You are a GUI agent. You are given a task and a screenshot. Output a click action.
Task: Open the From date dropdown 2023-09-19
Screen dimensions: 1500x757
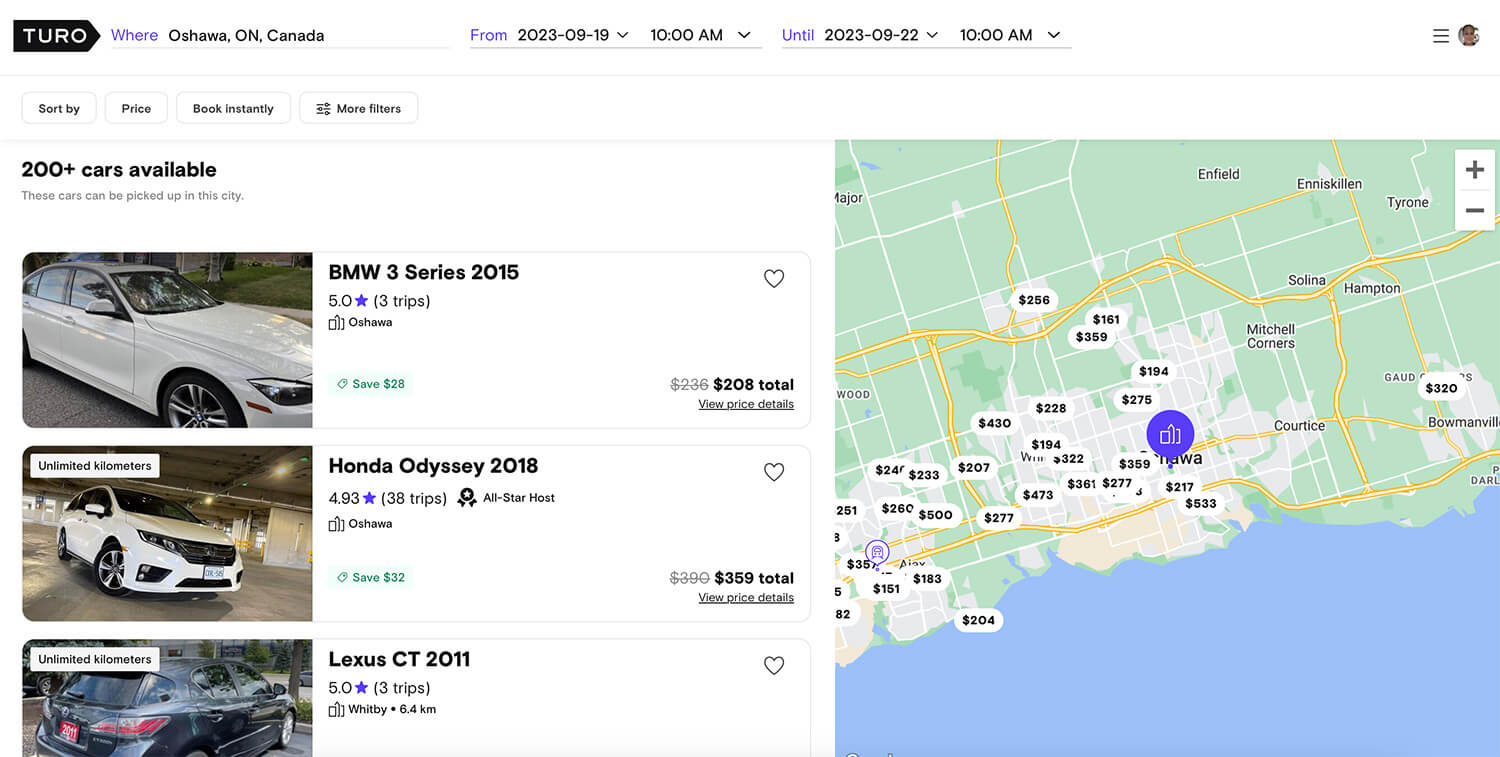(573, 35)
